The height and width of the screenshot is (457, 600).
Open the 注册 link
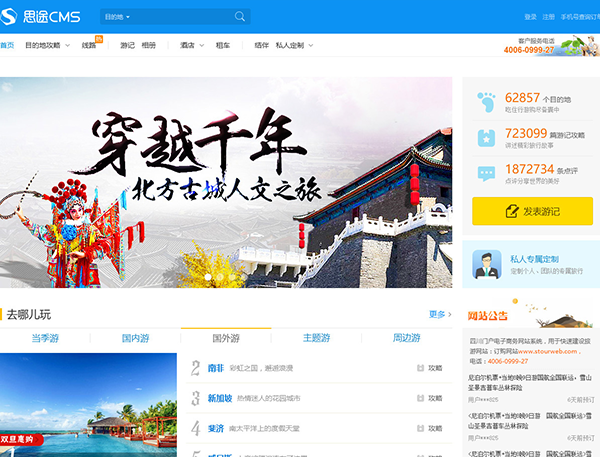pos(548,17)
